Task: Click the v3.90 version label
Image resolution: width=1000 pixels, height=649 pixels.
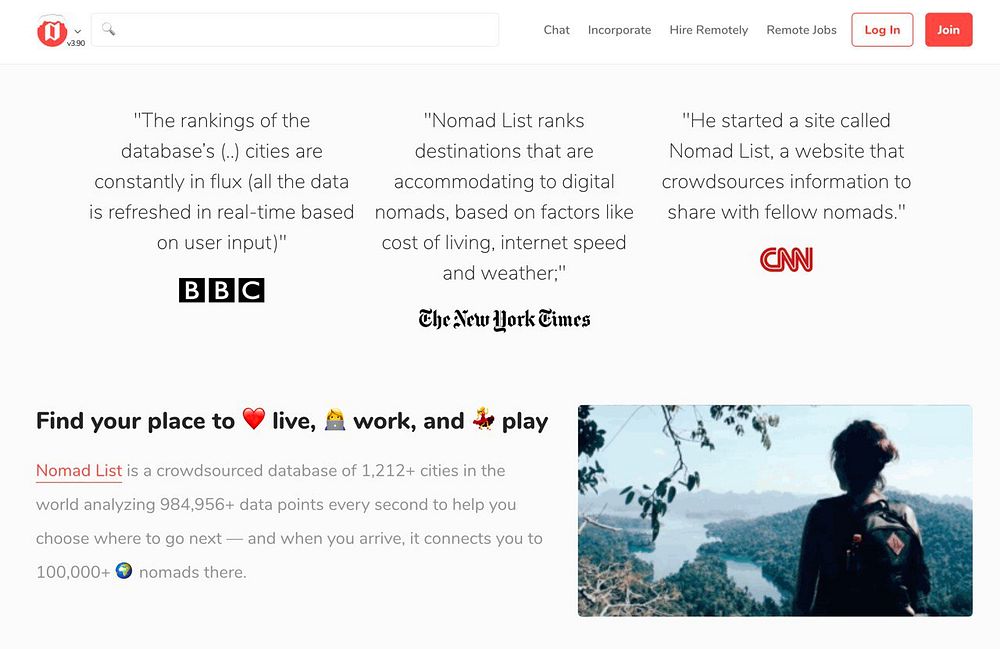Action: click(x=76, y=43)
